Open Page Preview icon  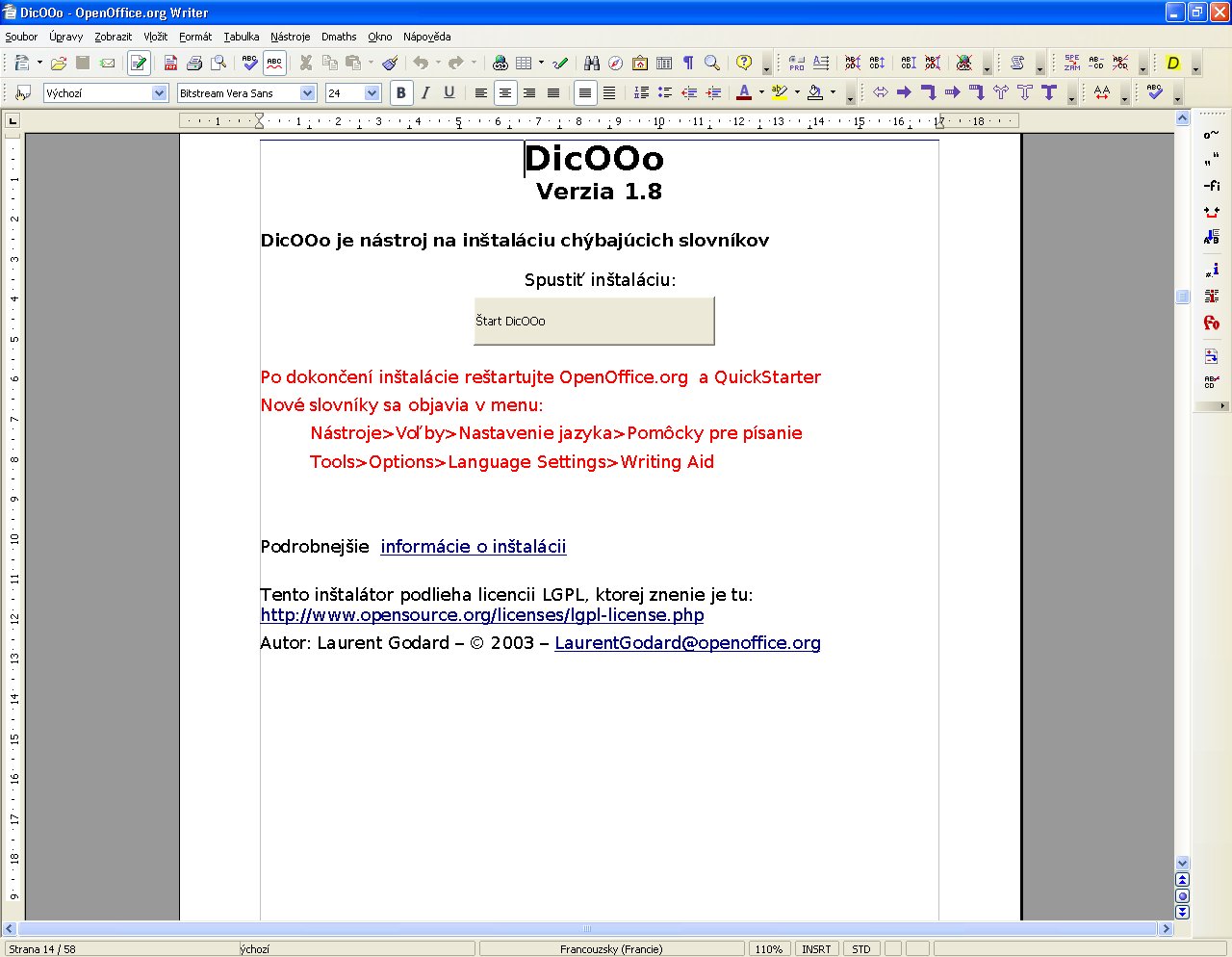218,63
